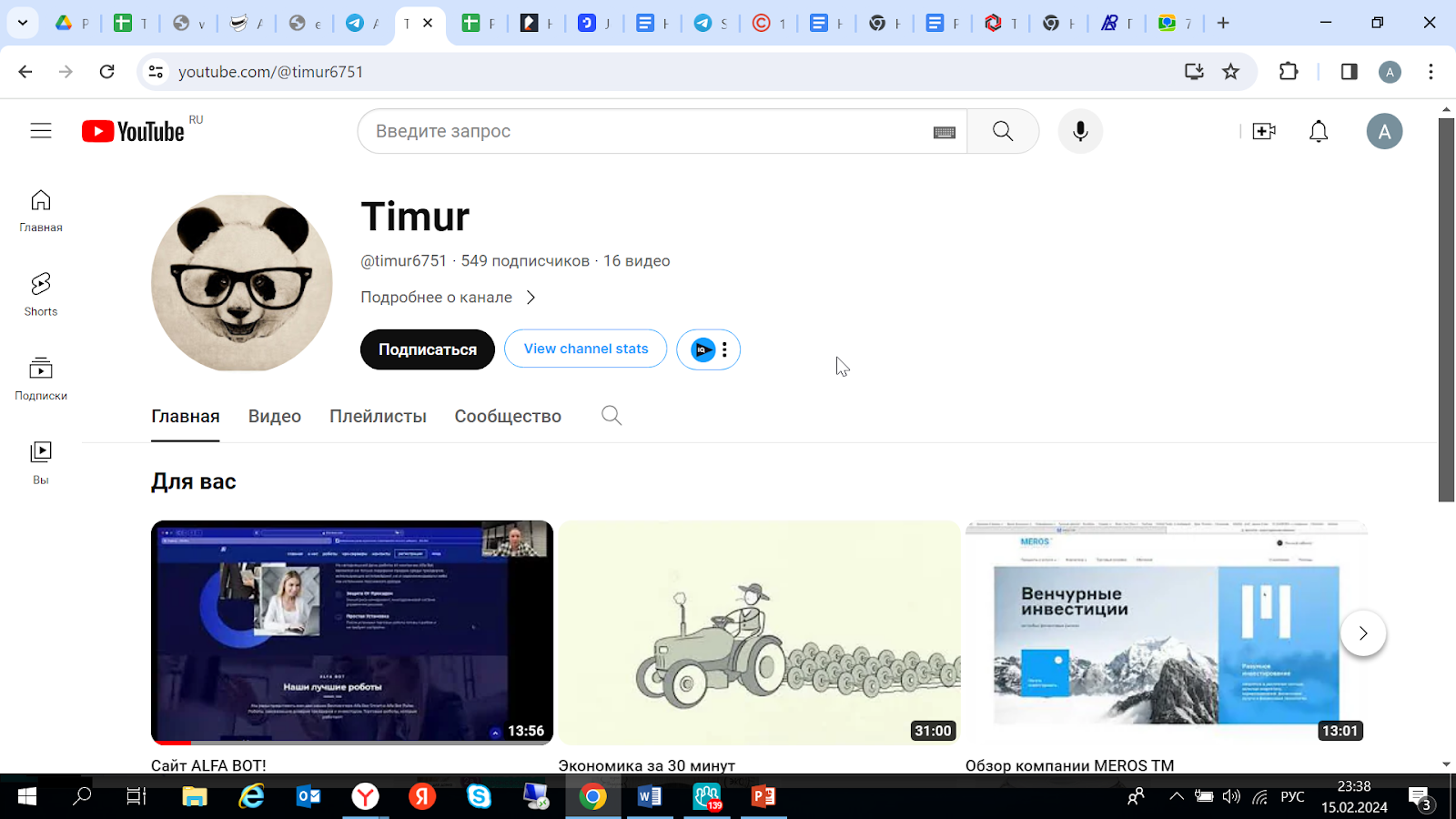Screen dimensions: 1456x819
Task: Click the page vertical scrollbar
Action: (1446, 309)
